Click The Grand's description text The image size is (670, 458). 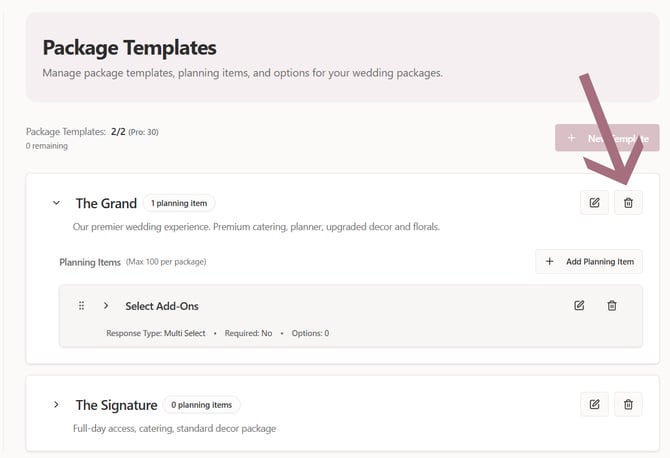click(256, 227)
